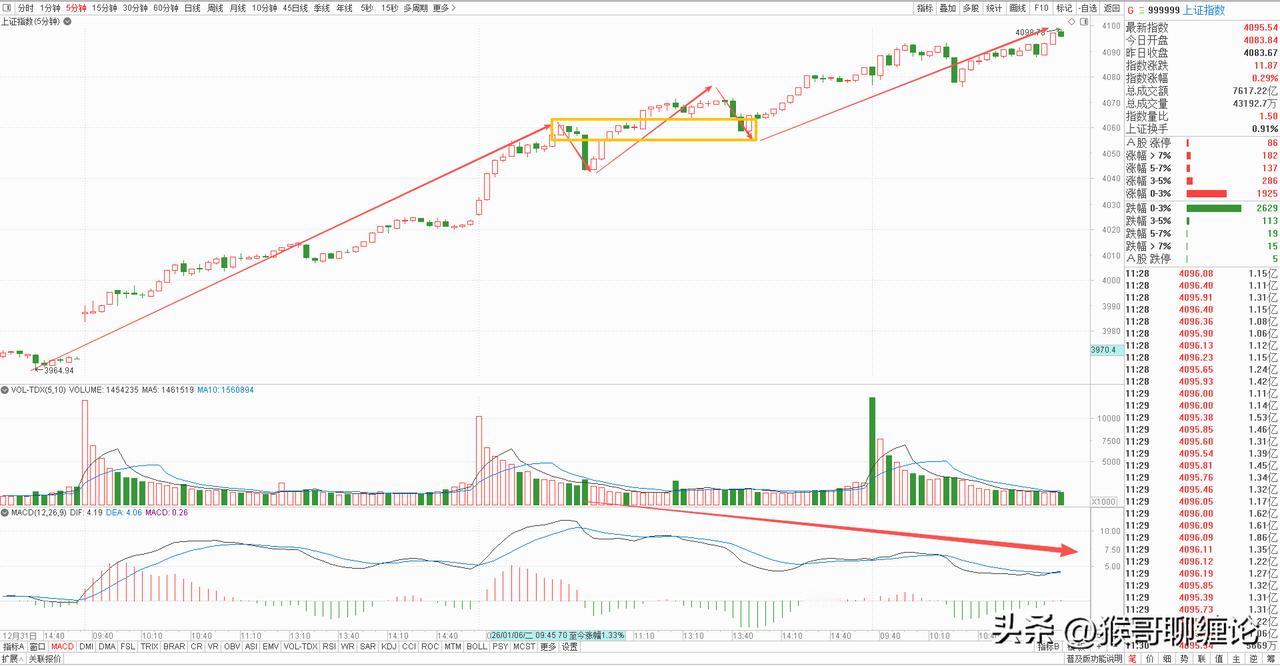Switch to 5秒 period
1280x666 pixels.
tap(367, 8)
